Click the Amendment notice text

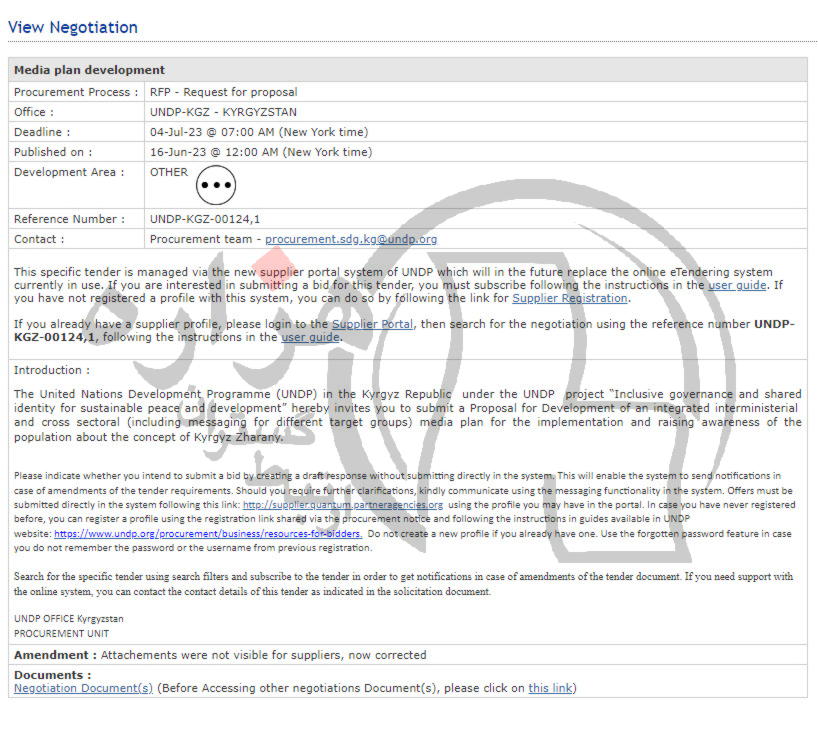[x=220, y=655]
